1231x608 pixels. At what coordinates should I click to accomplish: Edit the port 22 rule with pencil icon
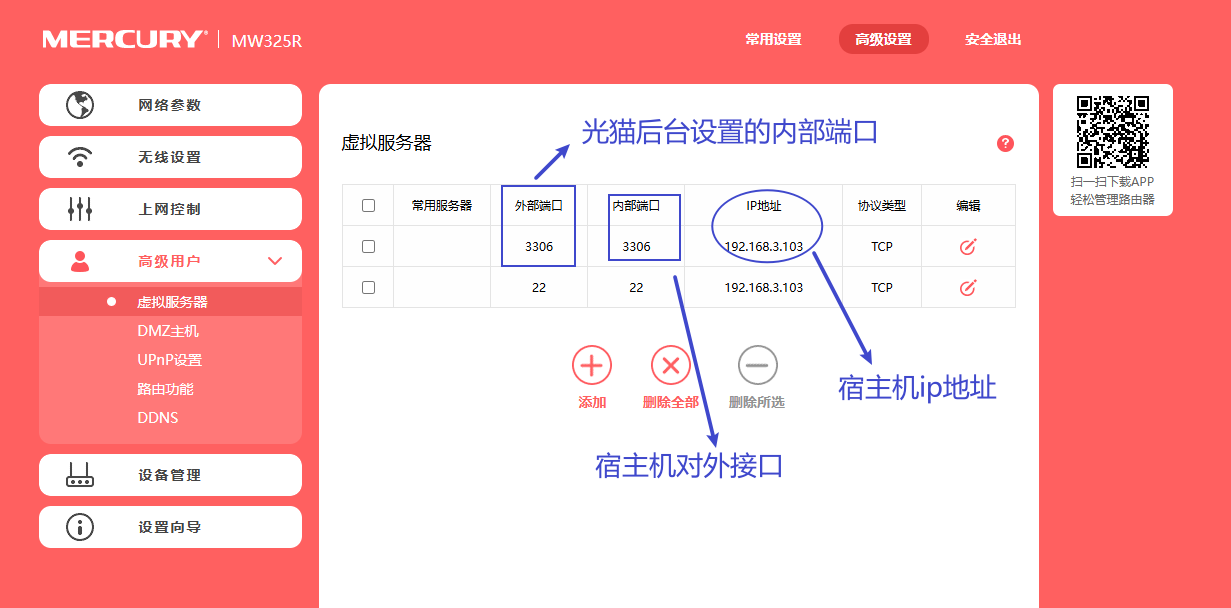pyautogui.click(x=967, y=288)
